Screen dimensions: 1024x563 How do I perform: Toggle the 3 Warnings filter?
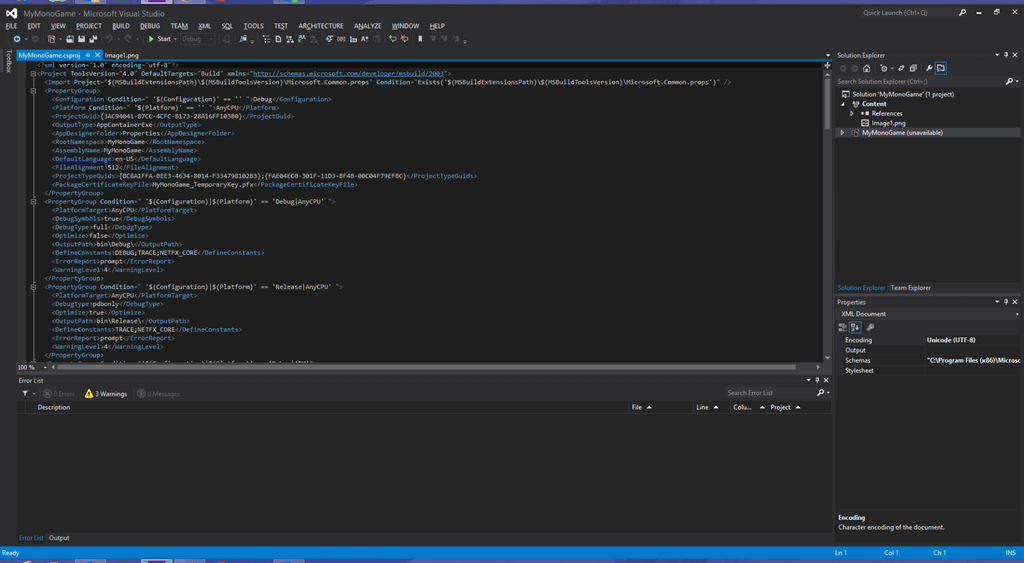(106, 394)
